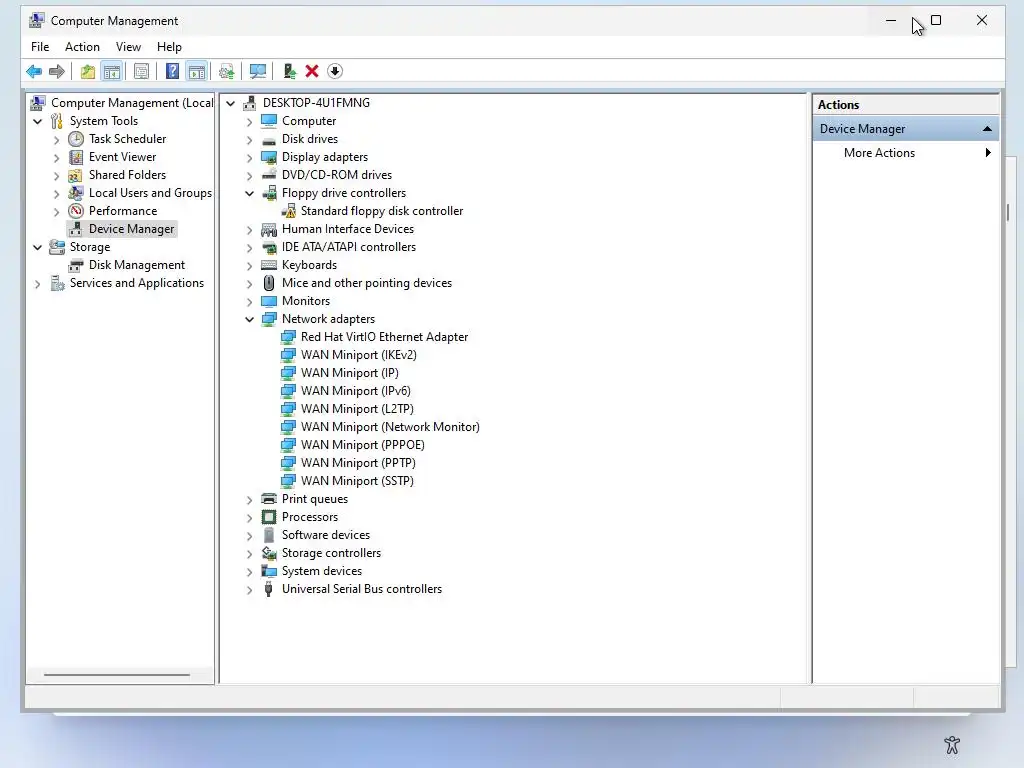1024x768 pixels.
Task: Click the accessibility icon on the desktop
Action: point(952,745)
